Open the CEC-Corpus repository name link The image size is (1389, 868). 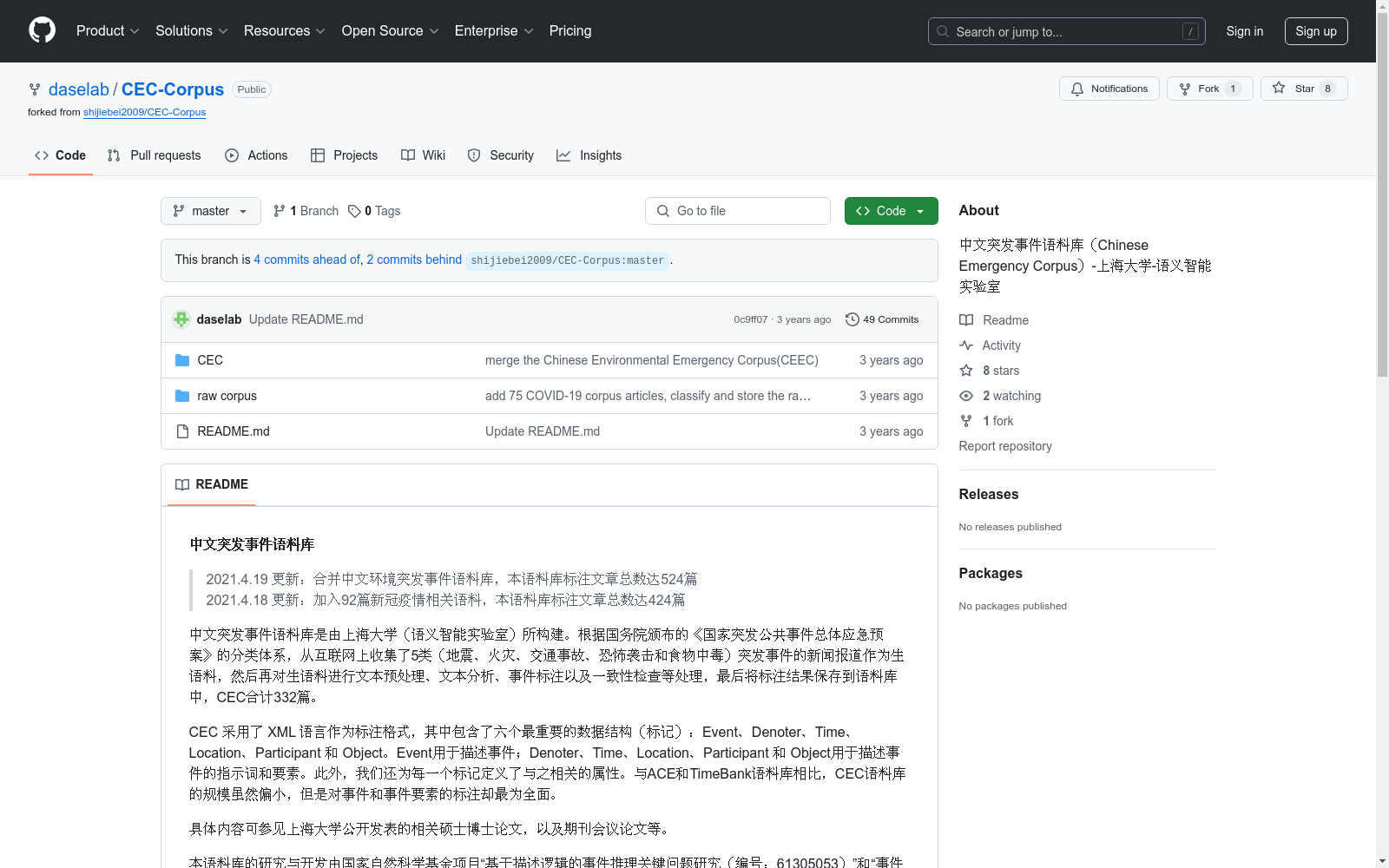[173, 89]
